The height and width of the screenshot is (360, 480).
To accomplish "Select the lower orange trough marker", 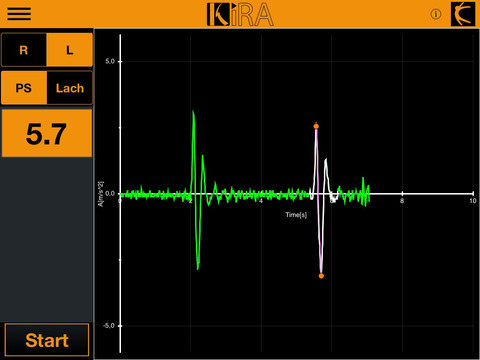I will point(321,276).
